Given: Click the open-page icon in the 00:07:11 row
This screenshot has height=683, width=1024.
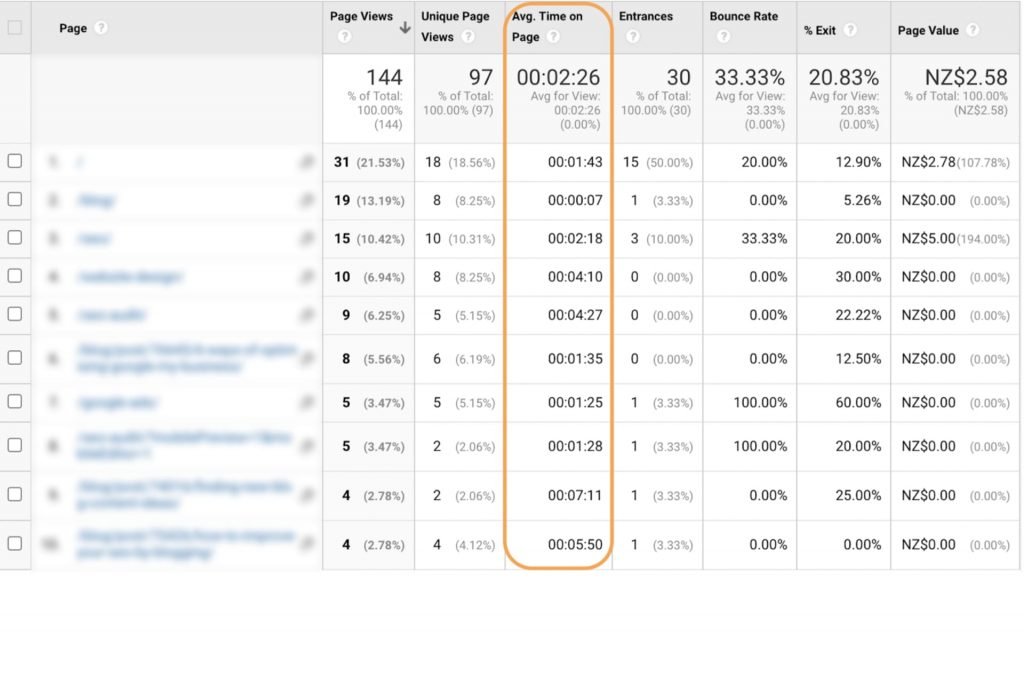Looking at the screenshot, I should tap(306, 496).
